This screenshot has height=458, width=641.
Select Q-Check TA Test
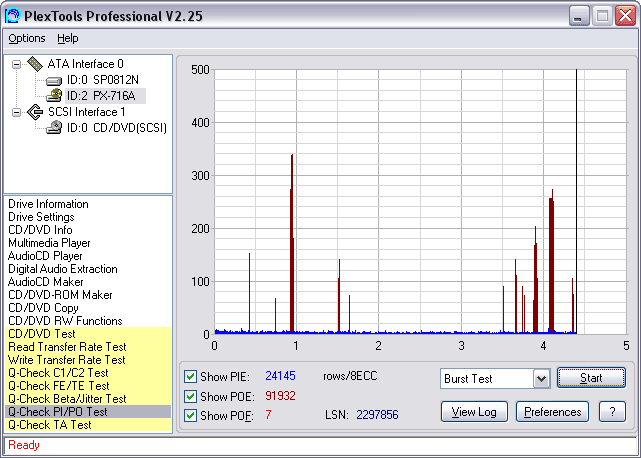[88, 425]
